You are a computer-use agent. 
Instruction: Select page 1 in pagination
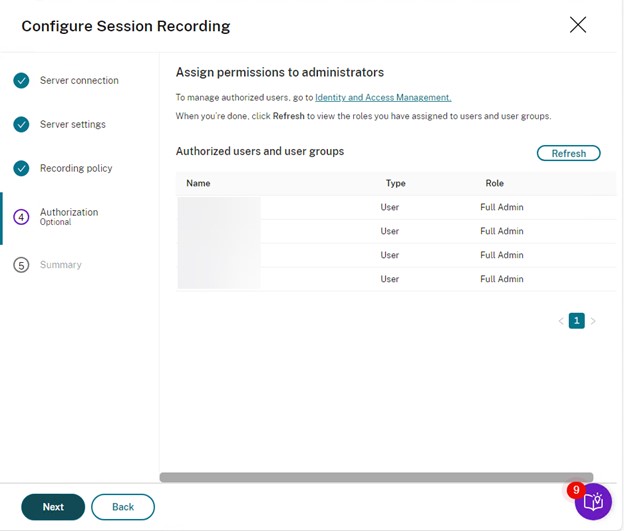click(x=576, y=321)
